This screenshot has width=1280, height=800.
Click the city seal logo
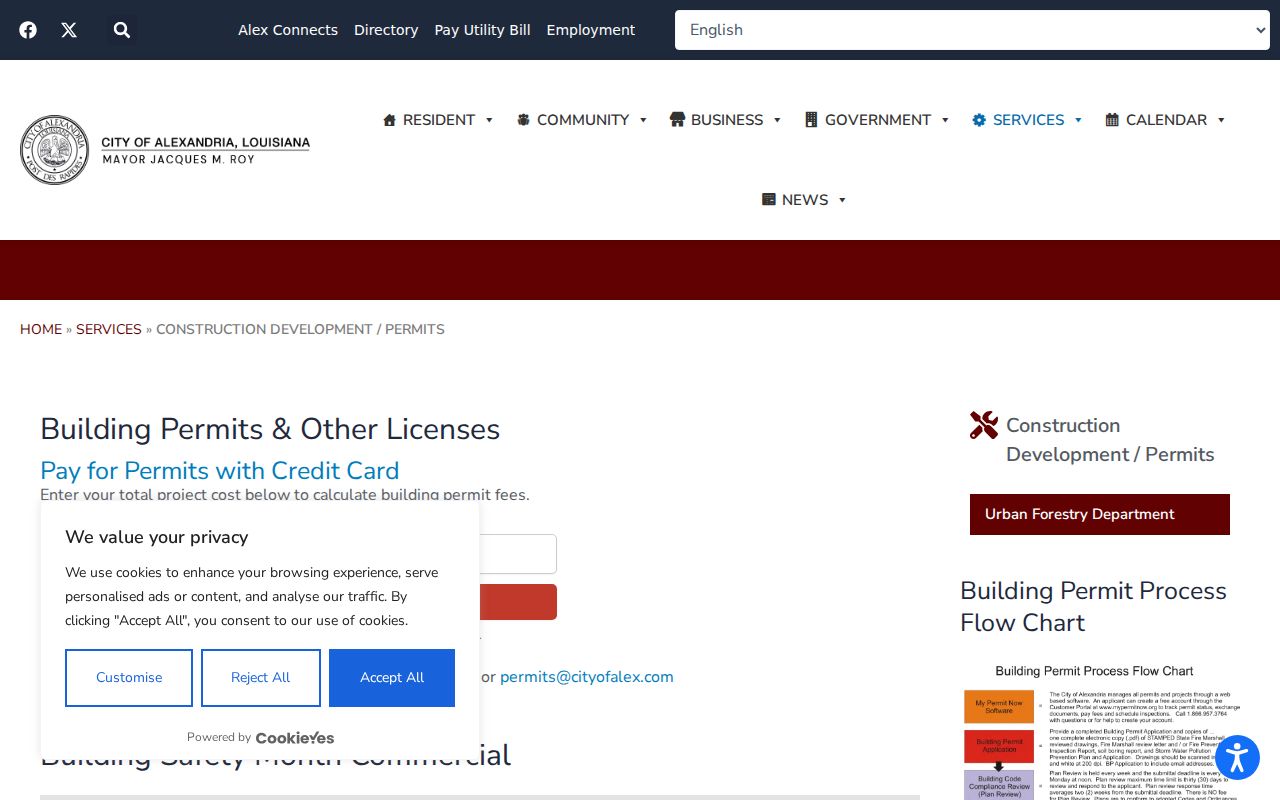[55, 150]
